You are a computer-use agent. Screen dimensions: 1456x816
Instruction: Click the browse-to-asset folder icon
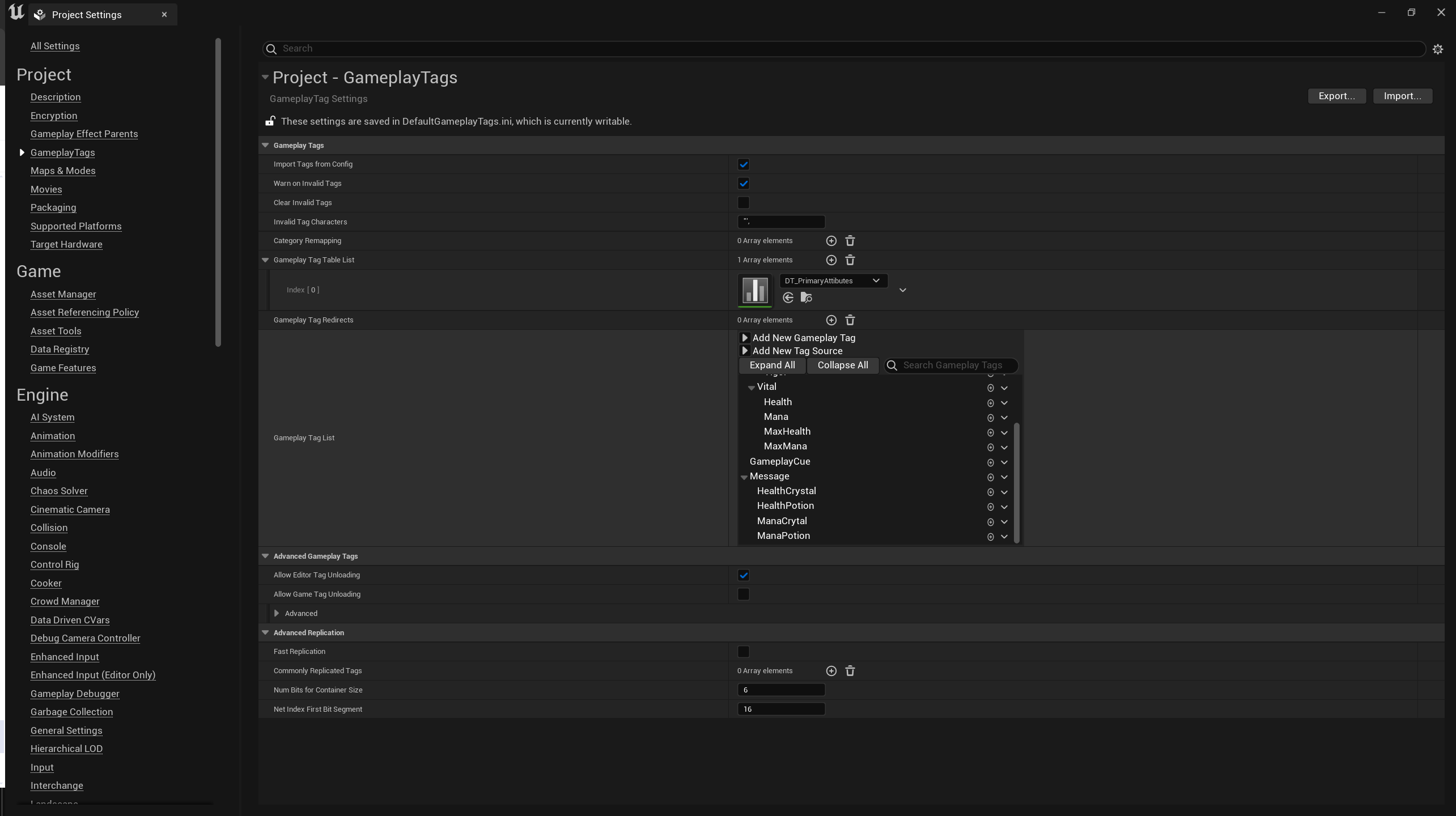tap(806, 297)
